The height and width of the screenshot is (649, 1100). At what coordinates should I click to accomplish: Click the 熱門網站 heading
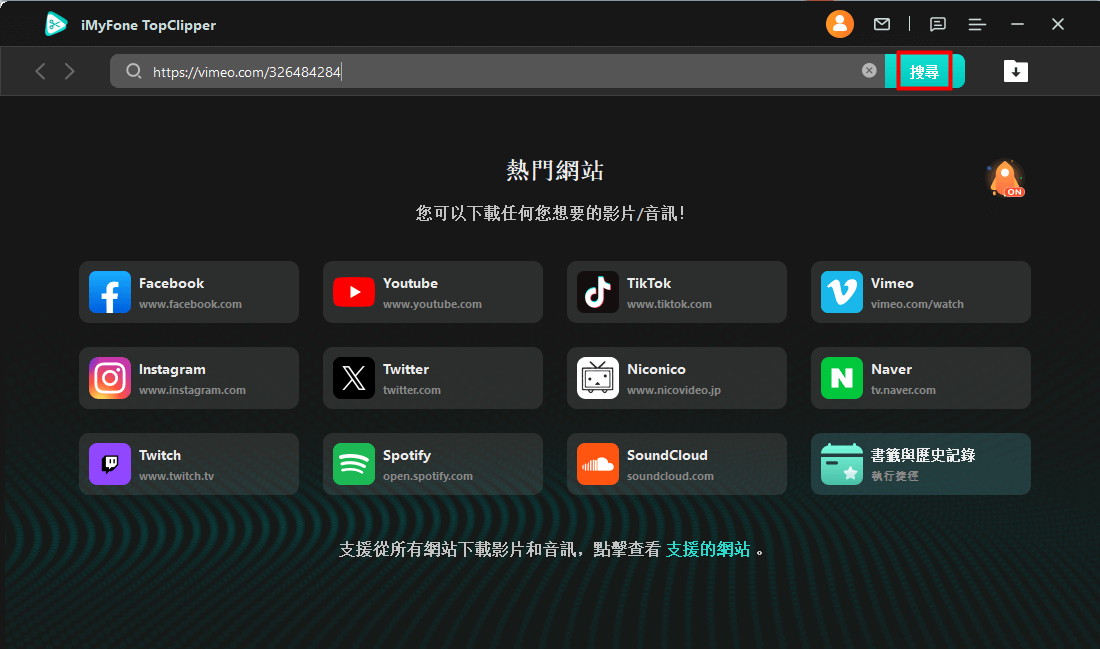555,170
